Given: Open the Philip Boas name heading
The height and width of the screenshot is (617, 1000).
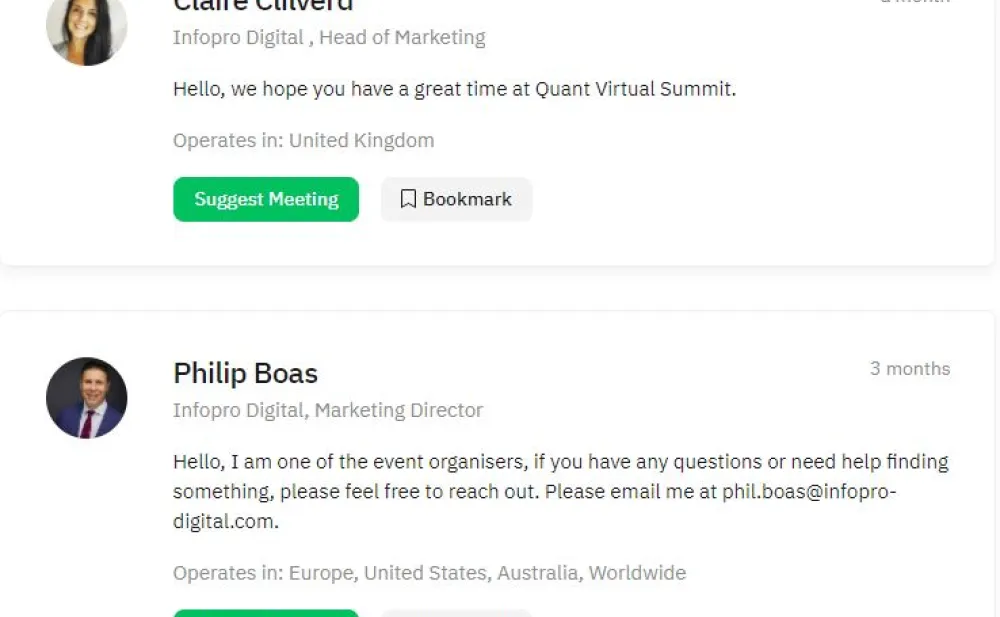Looking at the screenshot, I should (x=246, y=373).
